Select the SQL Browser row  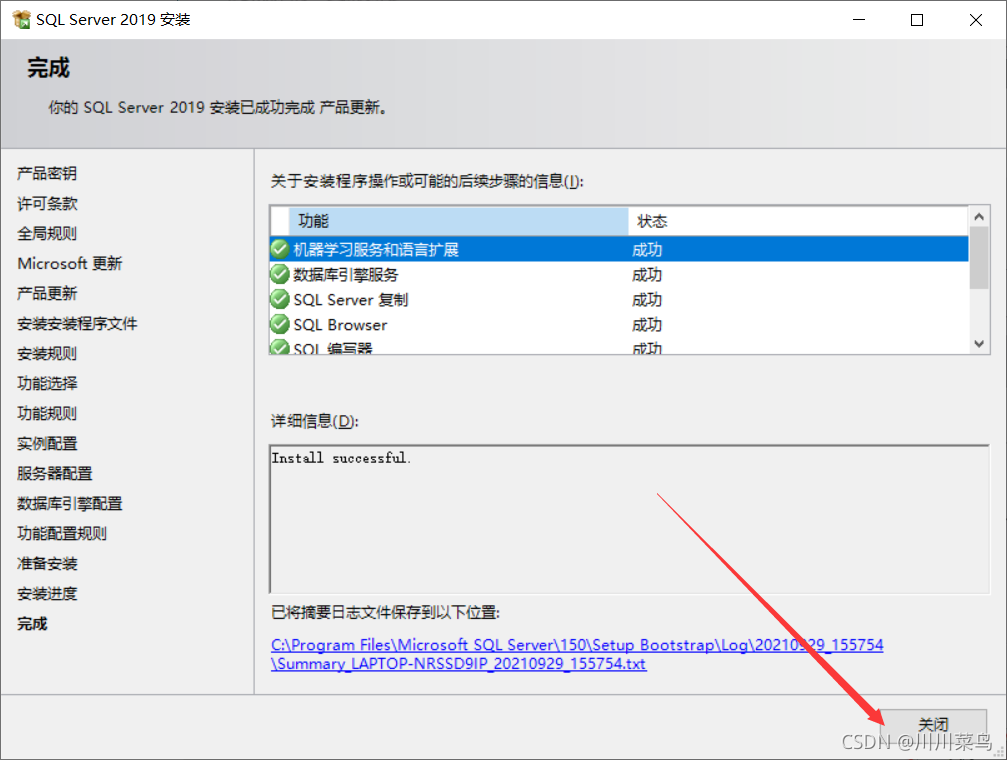[x=619, y=324]
